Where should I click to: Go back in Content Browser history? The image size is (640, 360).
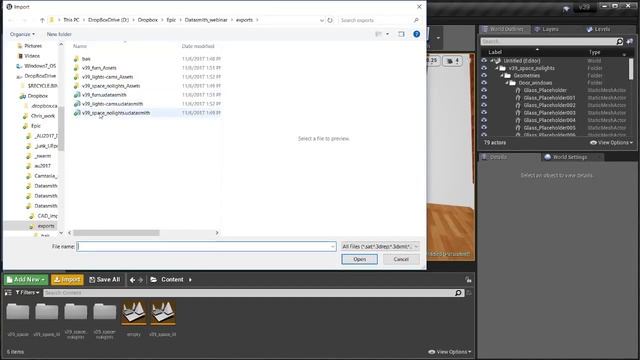pos(132,280)
